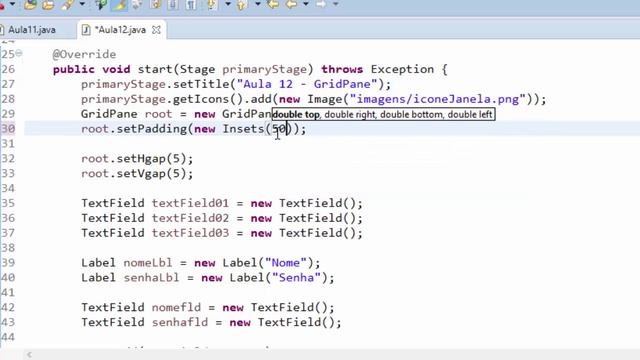This screenshot has width=640, height=360.
Task: Click the nomeLbl variable name
Action: tap(148, 263)
